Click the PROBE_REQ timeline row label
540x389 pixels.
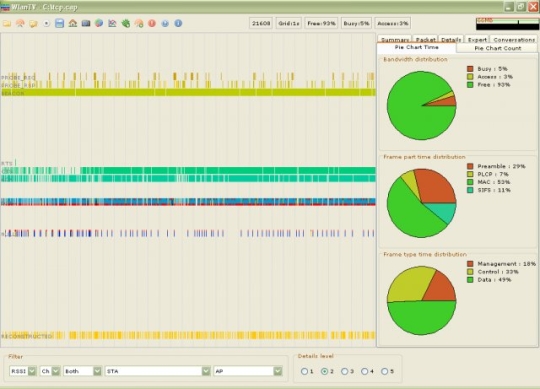(x=18, y=77)
